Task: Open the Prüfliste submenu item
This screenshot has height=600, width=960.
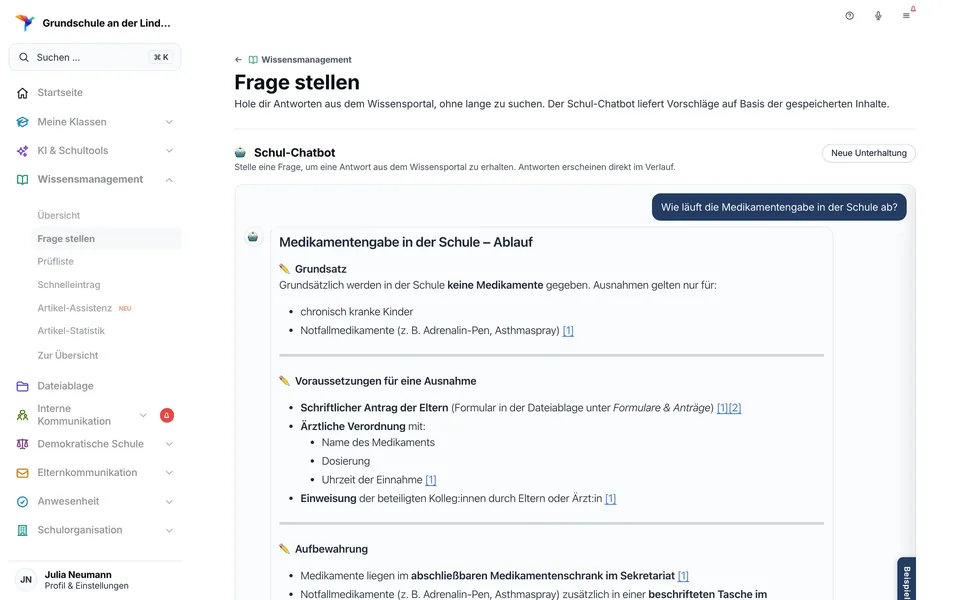Action: [x=55, y=261]
